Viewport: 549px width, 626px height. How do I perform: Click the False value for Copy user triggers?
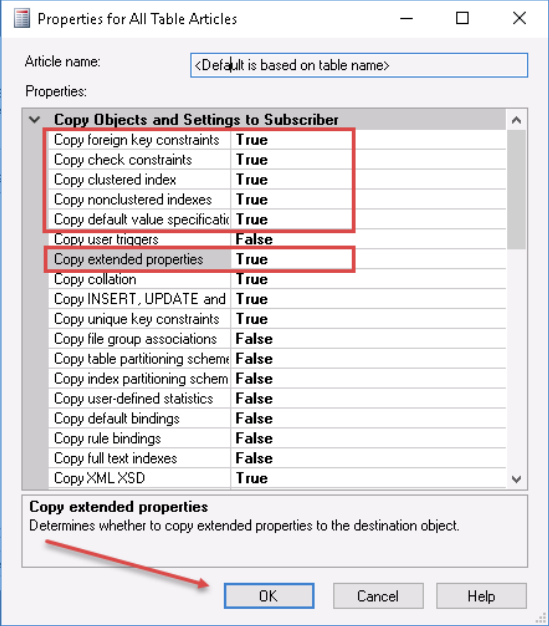pyautogui.click(x=254, y=239)
